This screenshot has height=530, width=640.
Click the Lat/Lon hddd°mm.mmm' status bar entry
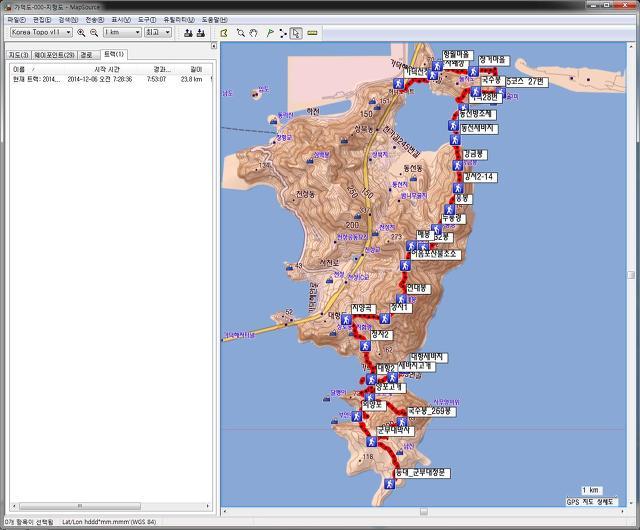point(109,522)
